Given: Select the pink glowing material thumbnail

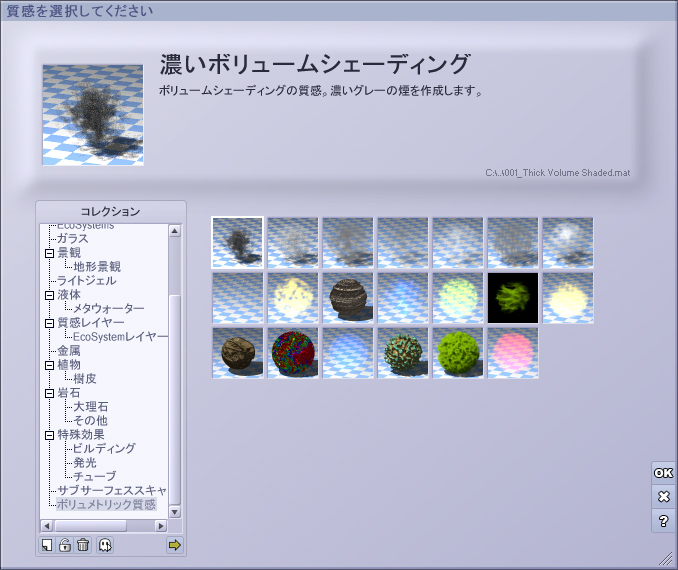Looking at the screenshot, I should [513, 353].
